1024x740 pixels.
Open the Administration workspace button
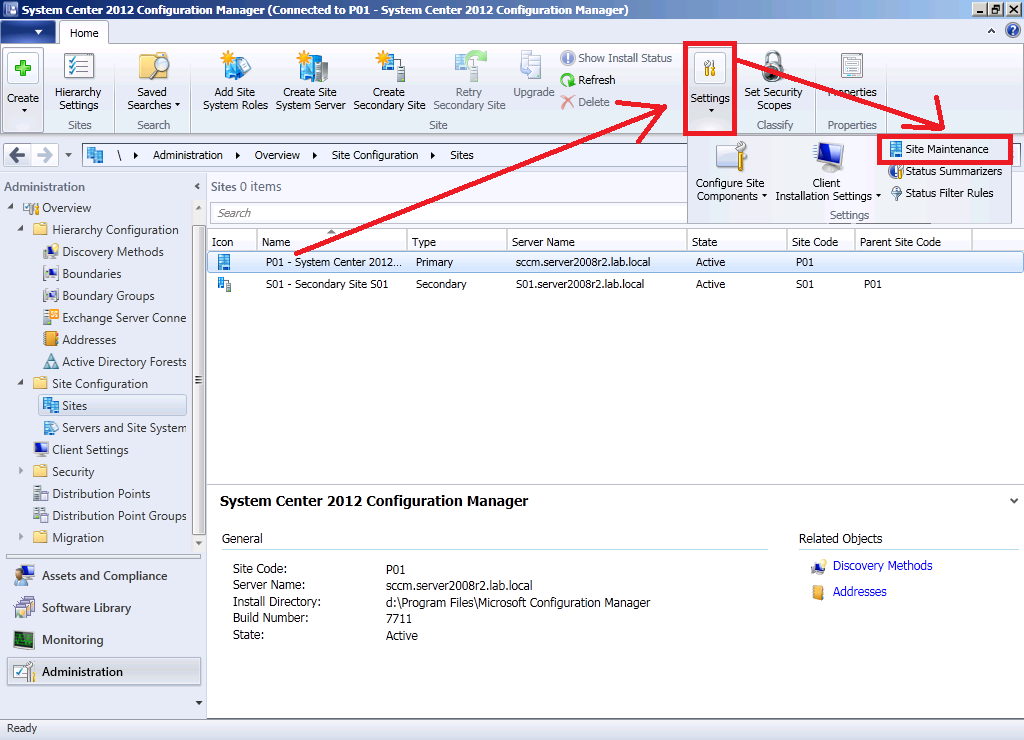click(103, 672)
